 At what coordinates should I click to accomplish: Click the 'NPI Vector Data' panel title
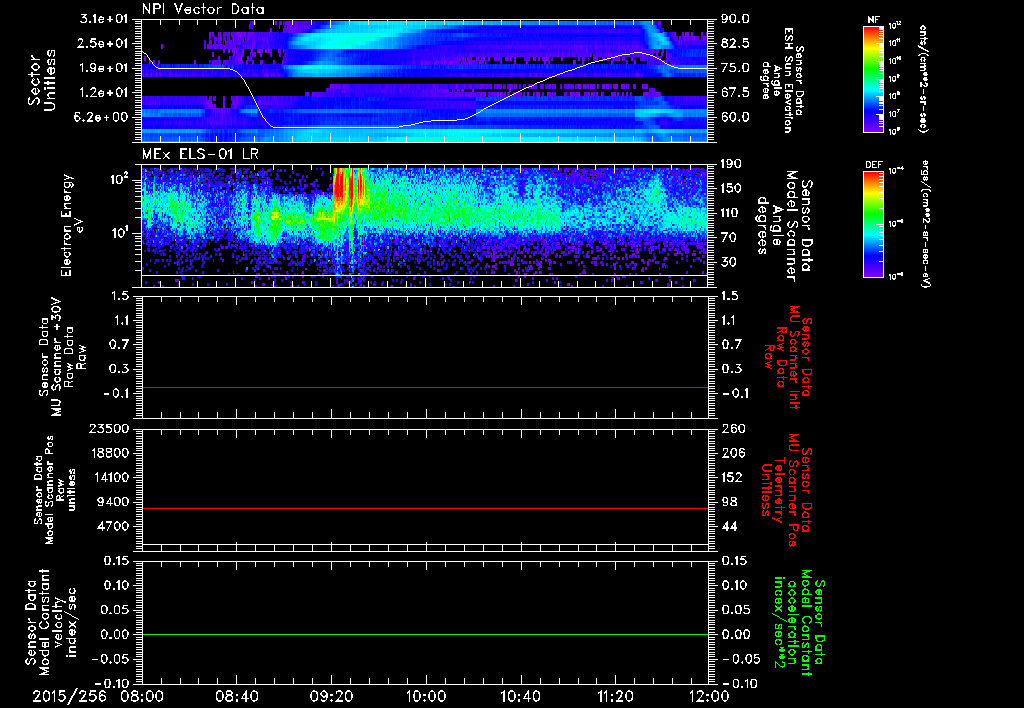[203, 9]
